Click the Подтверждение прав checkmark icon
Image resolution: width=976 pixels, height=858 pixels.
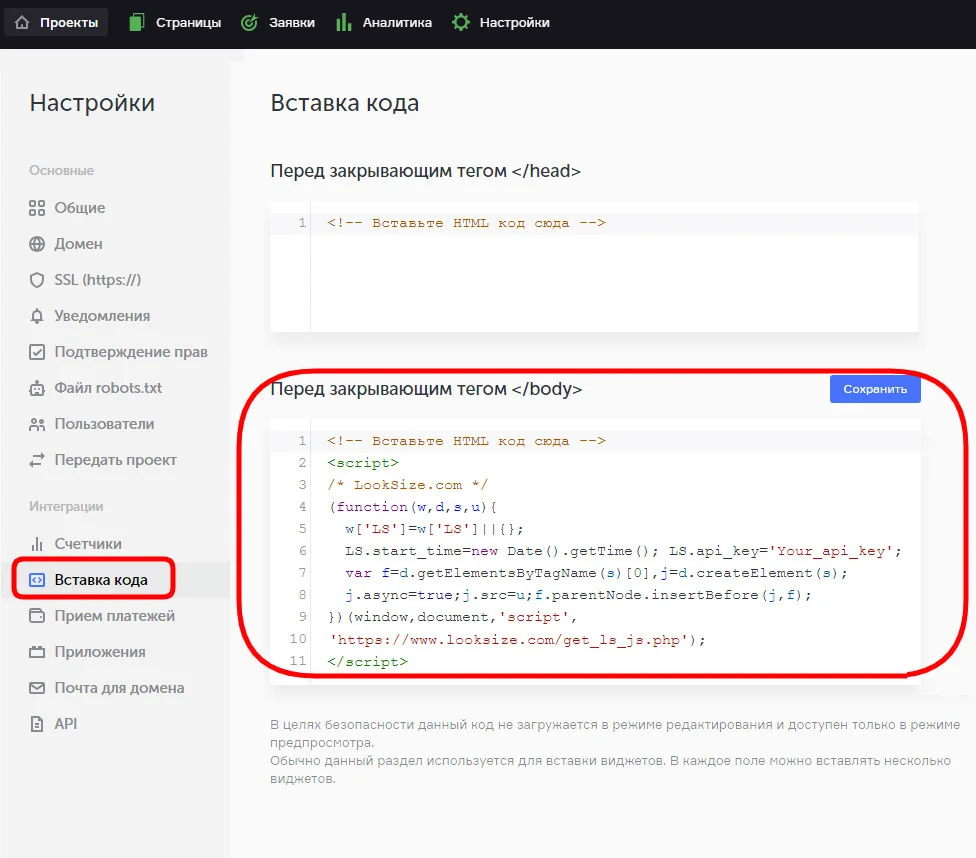click(x=37, y=352)
